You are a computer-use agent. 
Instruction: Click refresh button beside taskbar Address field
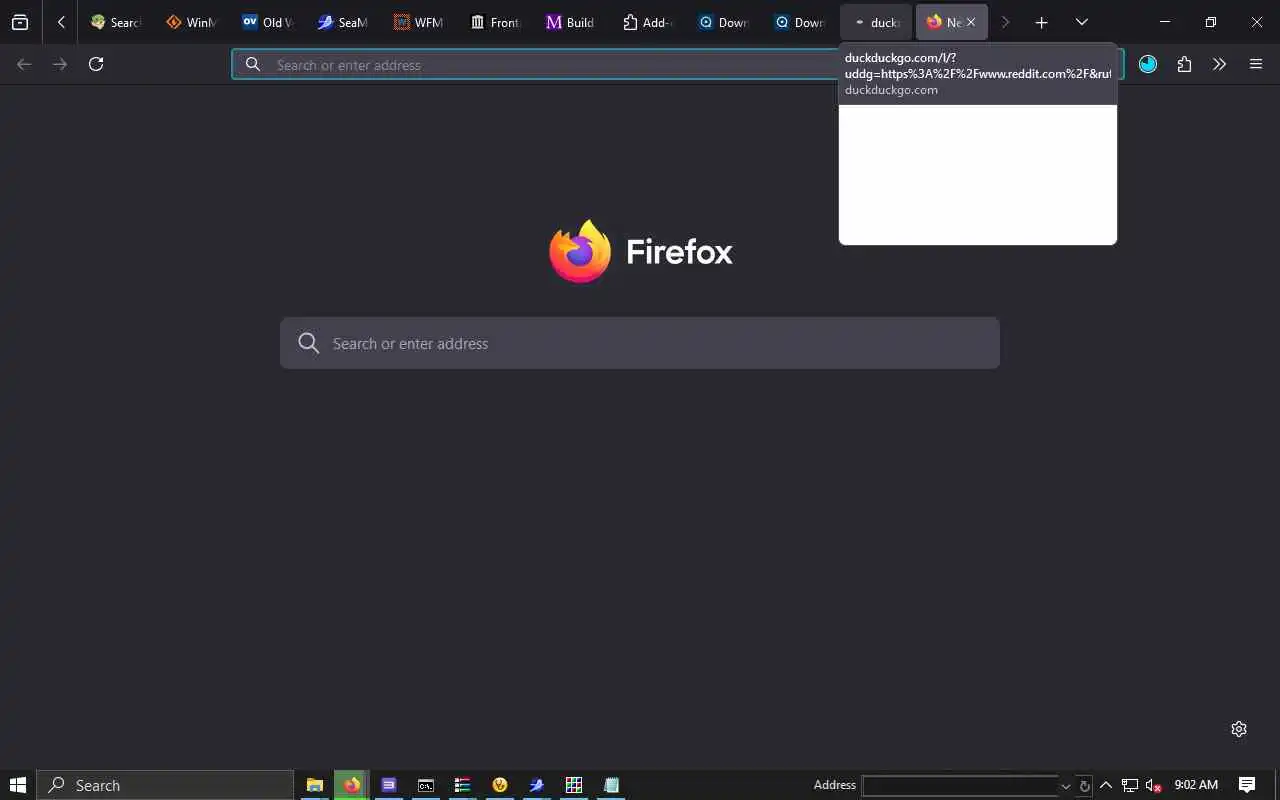(x=1084, y=786)
